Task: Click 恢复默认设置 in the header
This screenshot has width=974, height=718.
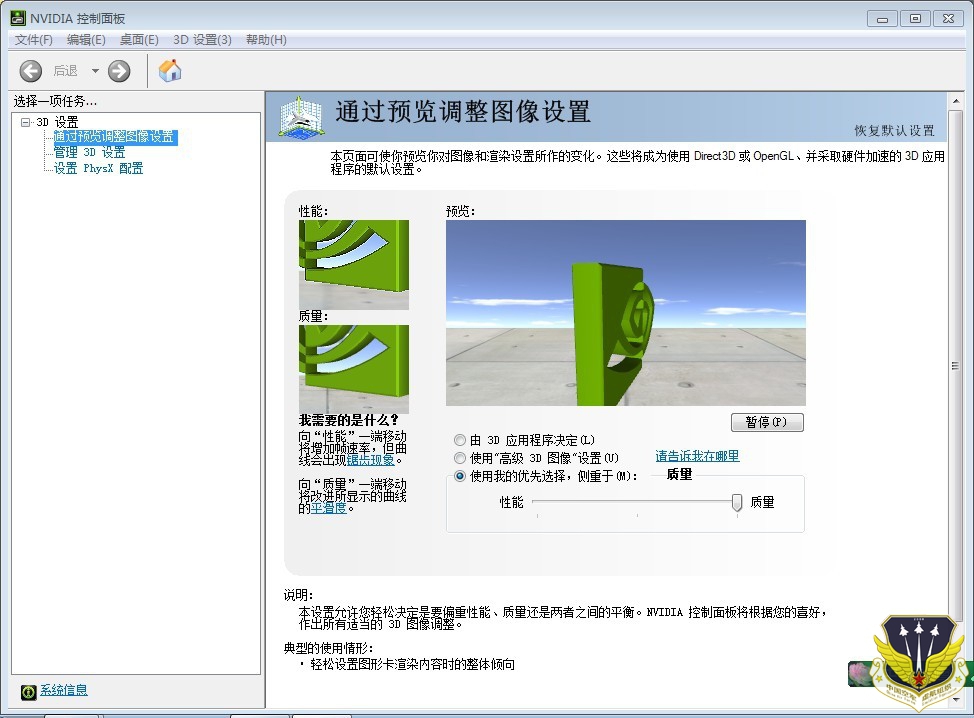Action: tap(894, 131)
